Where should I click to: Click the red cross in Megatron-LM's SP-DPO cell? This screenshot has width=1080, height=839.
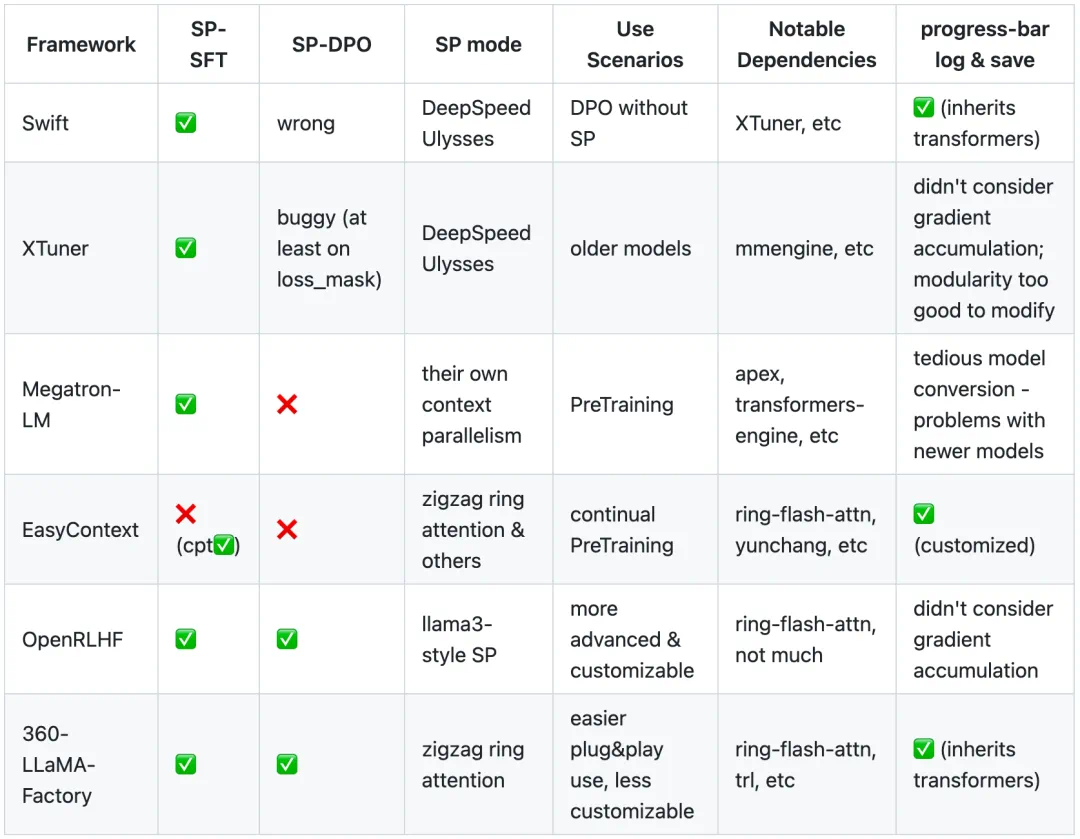(x=287, y=404)
